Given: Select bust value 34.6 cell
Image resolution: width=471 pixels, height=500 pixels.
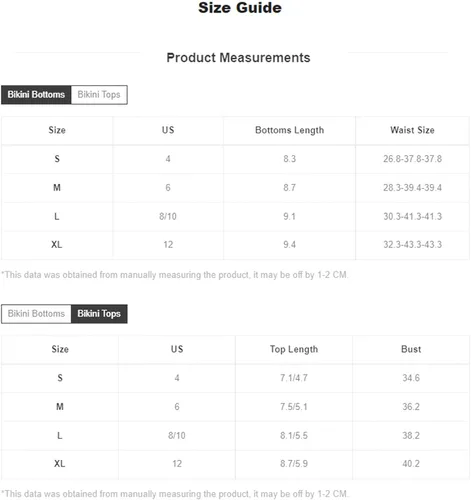Looking at the screenshot, I should 411,378.
